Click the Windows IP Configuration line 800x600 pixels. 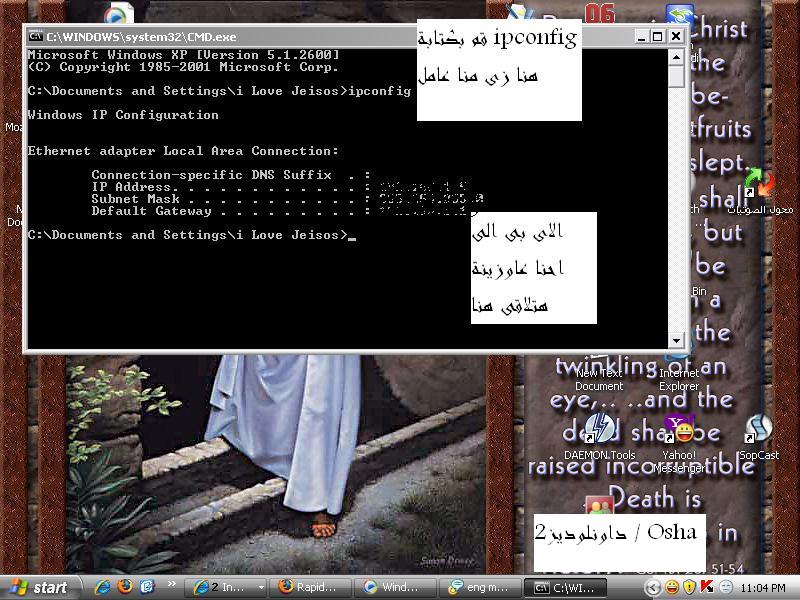pos(123,115)
